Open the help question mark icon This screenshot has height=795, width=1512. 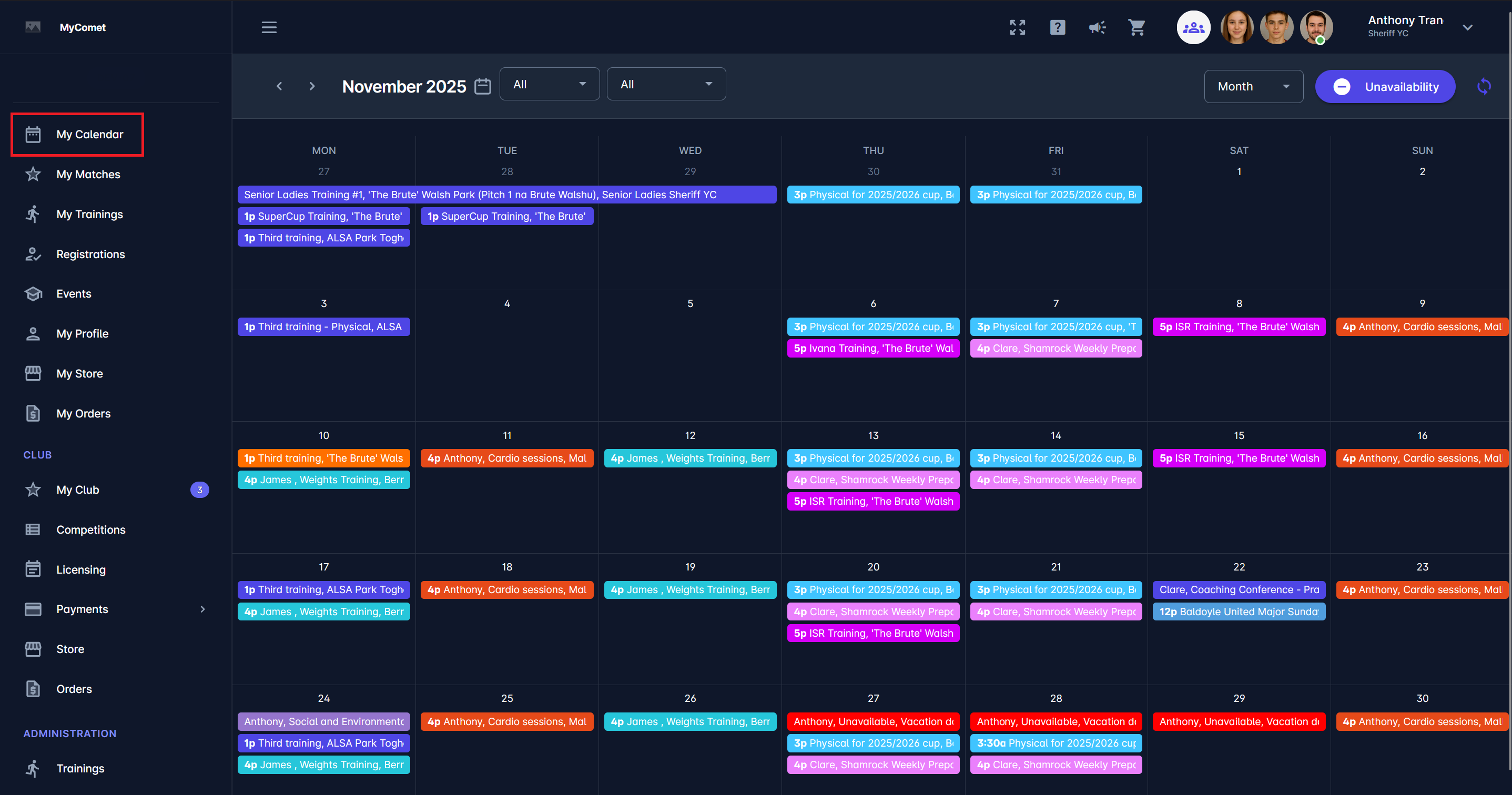tap(1057, 27)
